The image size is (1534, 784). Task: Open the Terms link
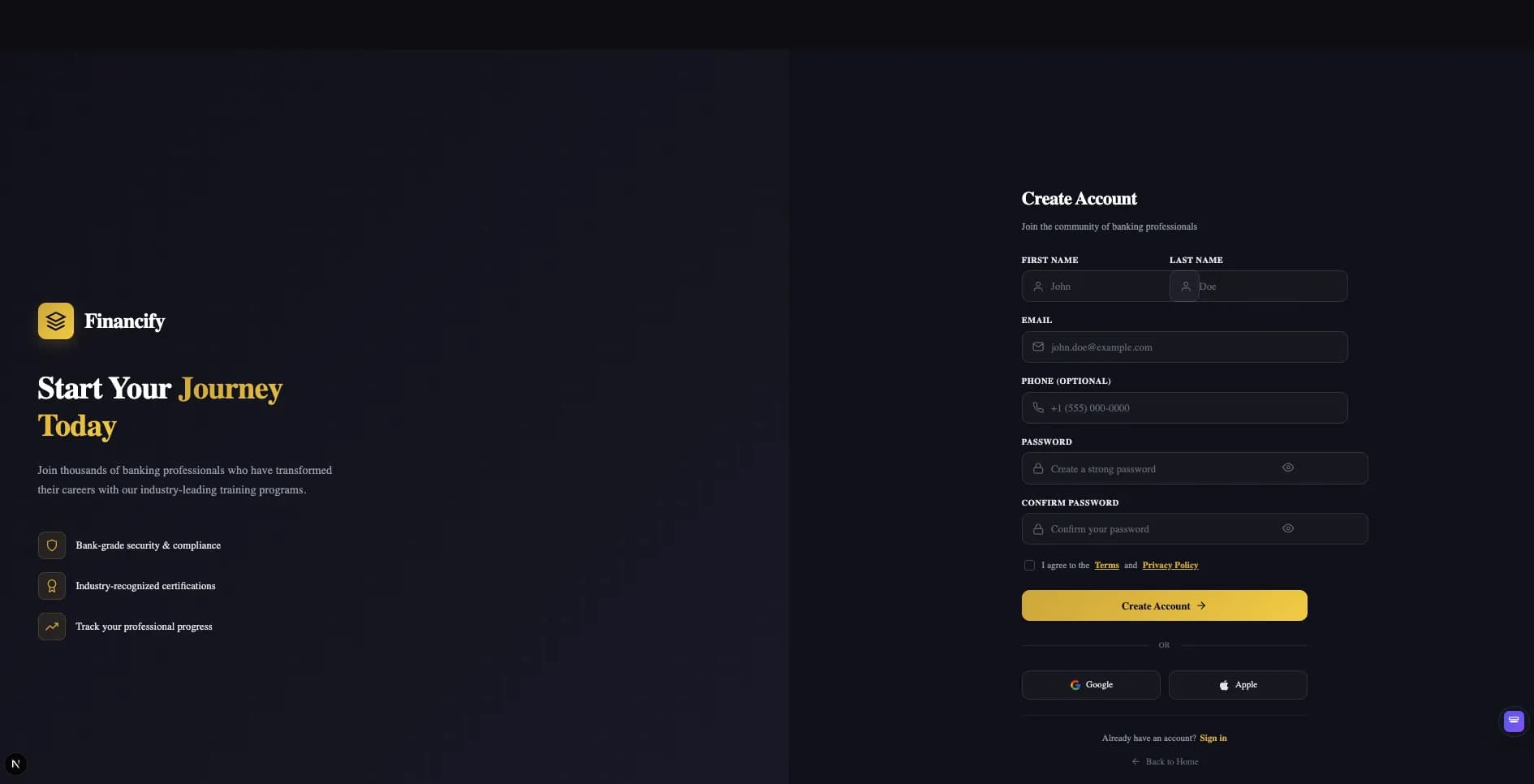coord(1105,565)
